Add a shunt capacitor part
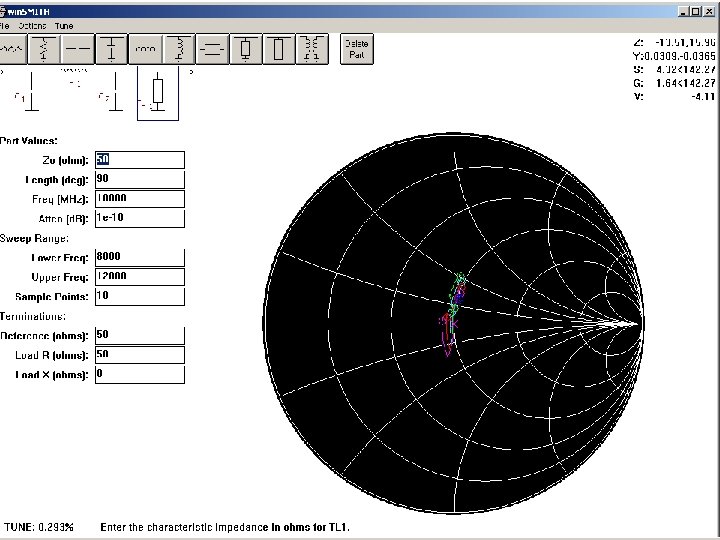 click(x=111, y=49)
